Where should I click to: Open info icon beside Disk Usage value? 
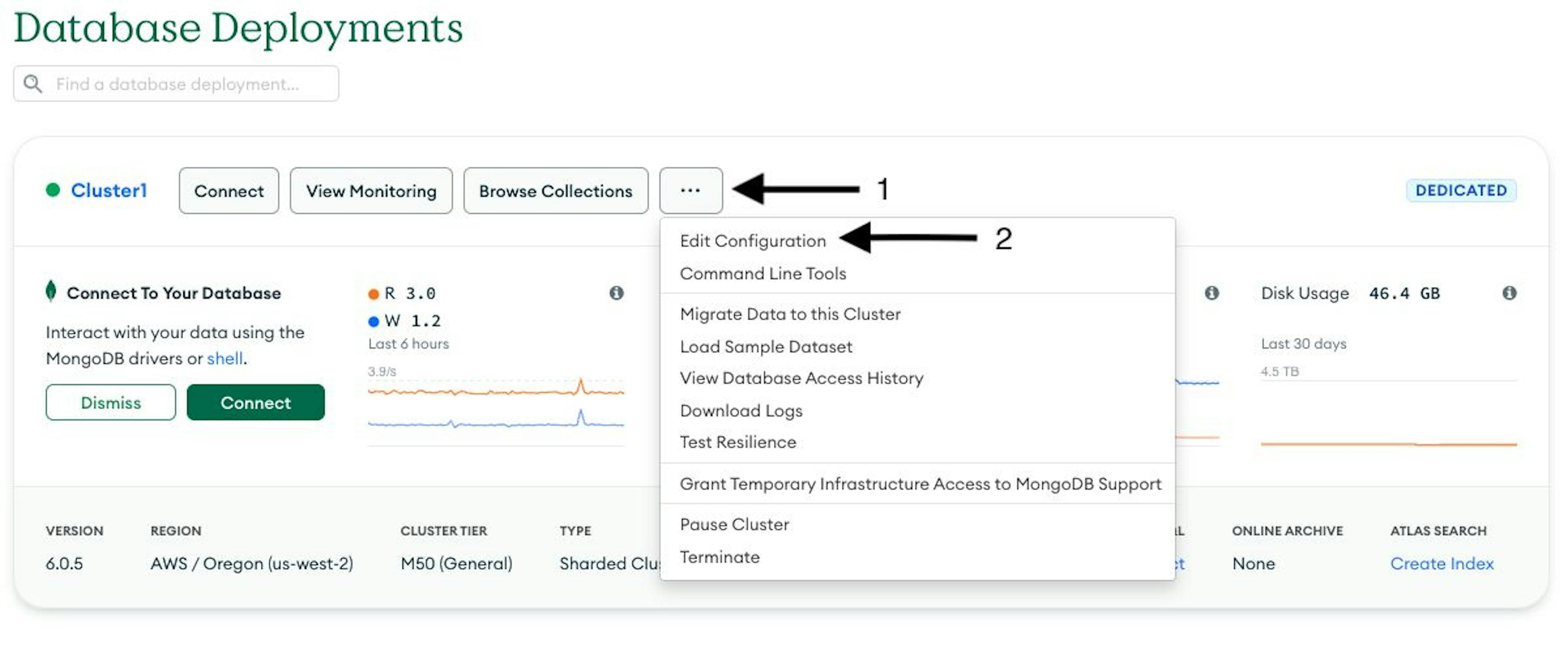tap(1509, 293)
